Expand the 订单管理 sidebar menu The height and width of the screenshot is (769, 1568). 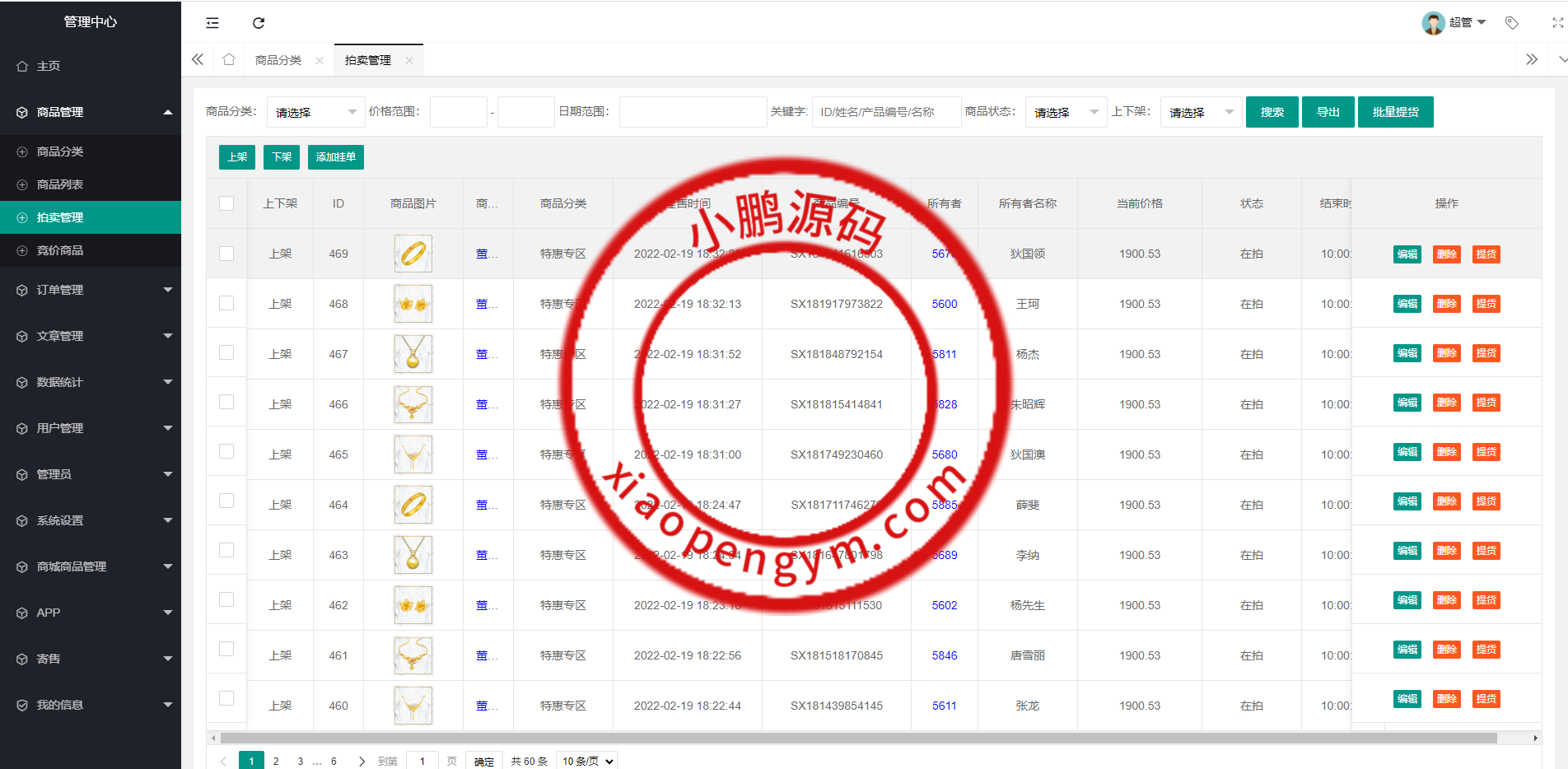pos(91,290)
